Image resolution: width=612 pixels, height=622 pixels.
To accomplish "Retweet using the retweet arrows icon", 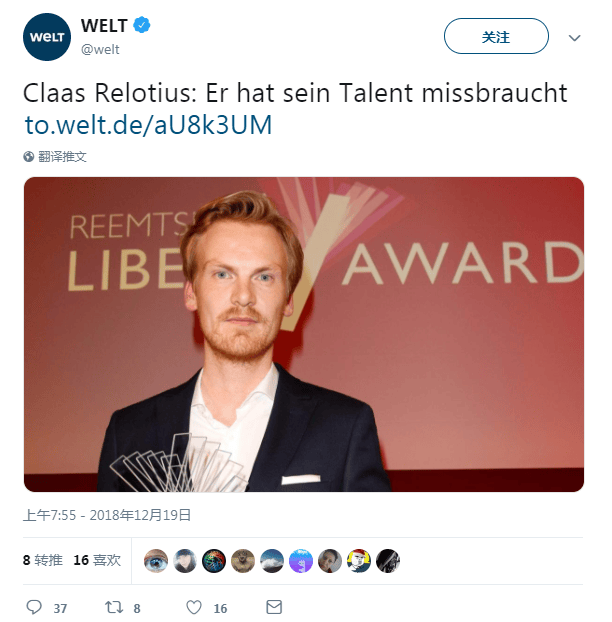I will point(114,607).
